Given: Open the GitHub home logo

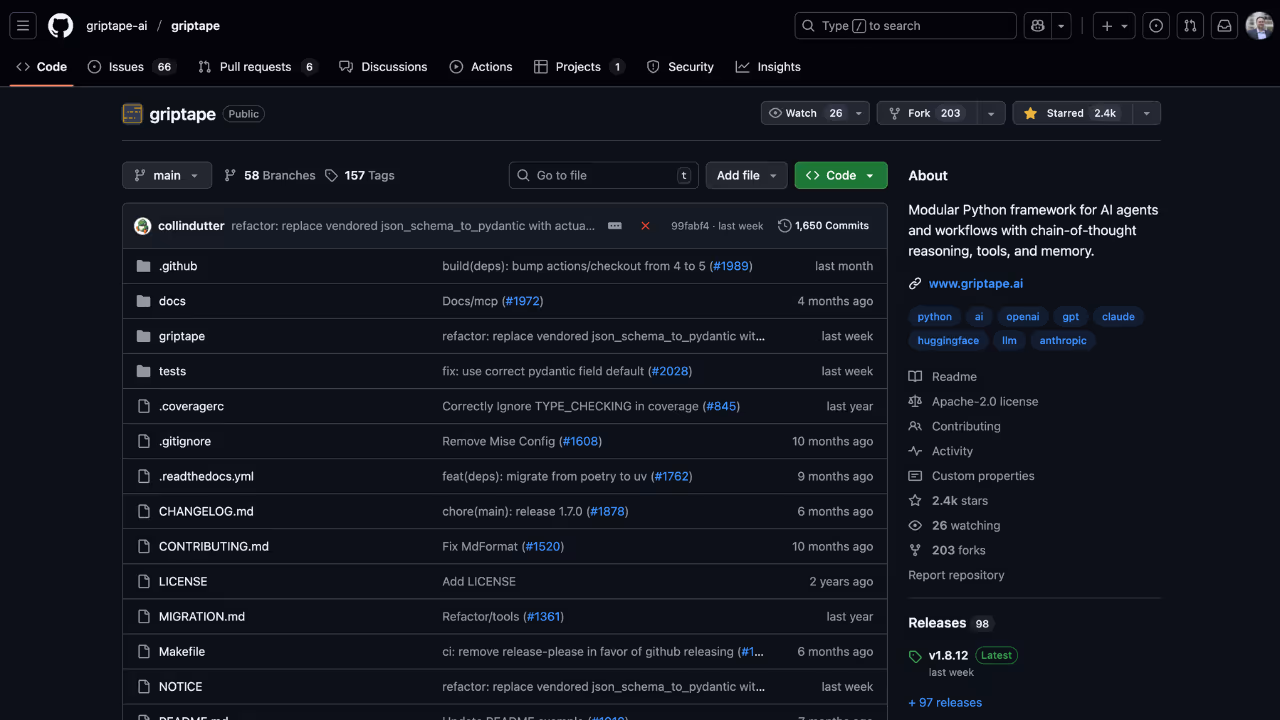Looking at the screenshot, I should coord(60,25).
